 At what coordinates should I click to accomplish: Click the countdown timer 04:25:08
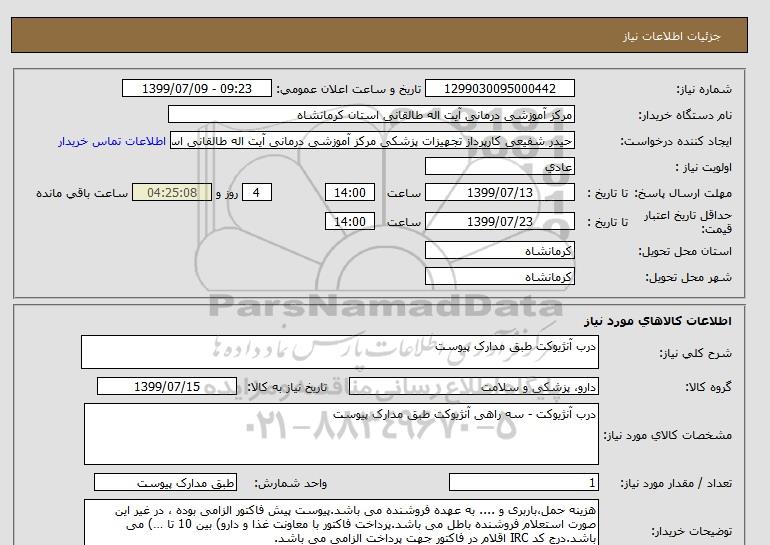pos(172,192)
